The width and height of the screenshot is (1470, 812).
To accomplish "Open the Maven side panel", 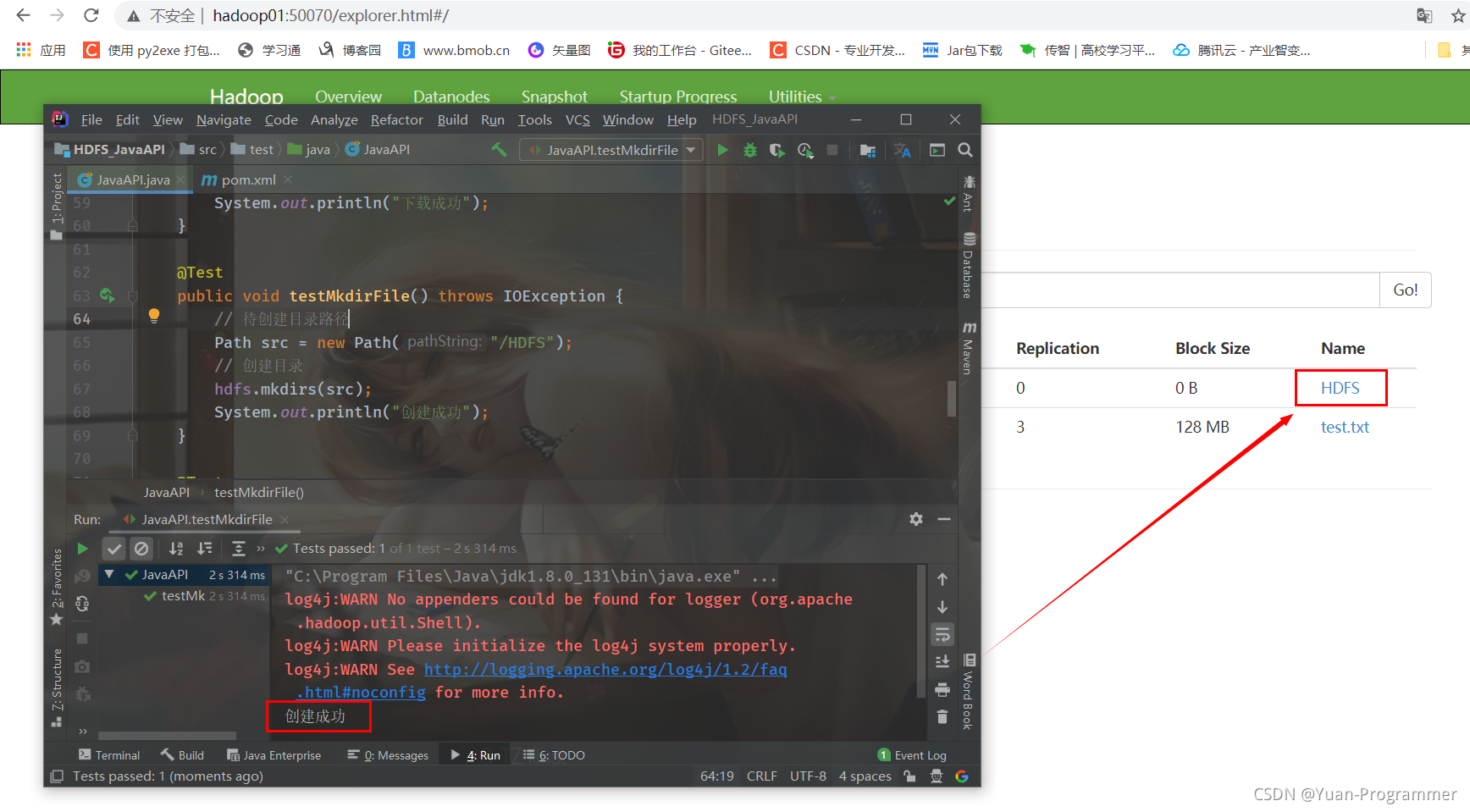I will [969, 347].
